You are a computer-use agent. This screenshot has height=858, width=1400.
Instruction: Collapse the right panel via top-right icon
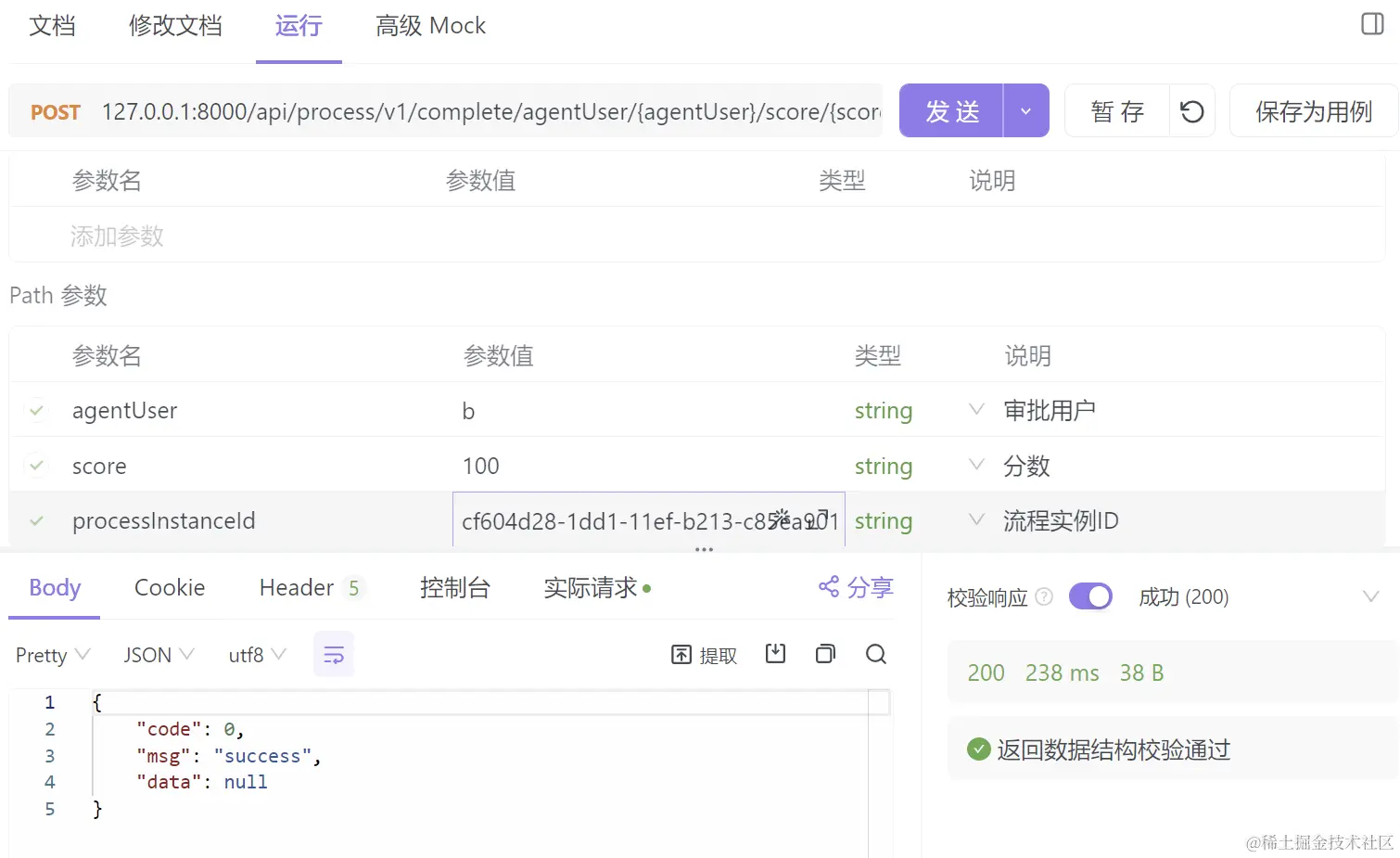1371,23
